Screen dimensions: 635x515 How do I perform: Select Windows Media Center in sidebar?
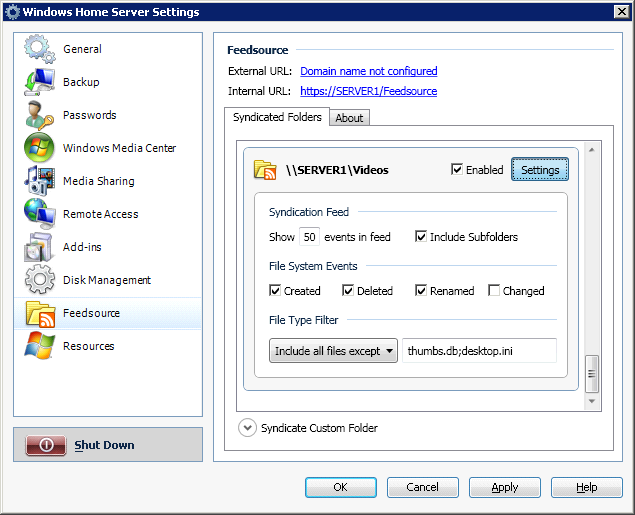pos(119,148)
